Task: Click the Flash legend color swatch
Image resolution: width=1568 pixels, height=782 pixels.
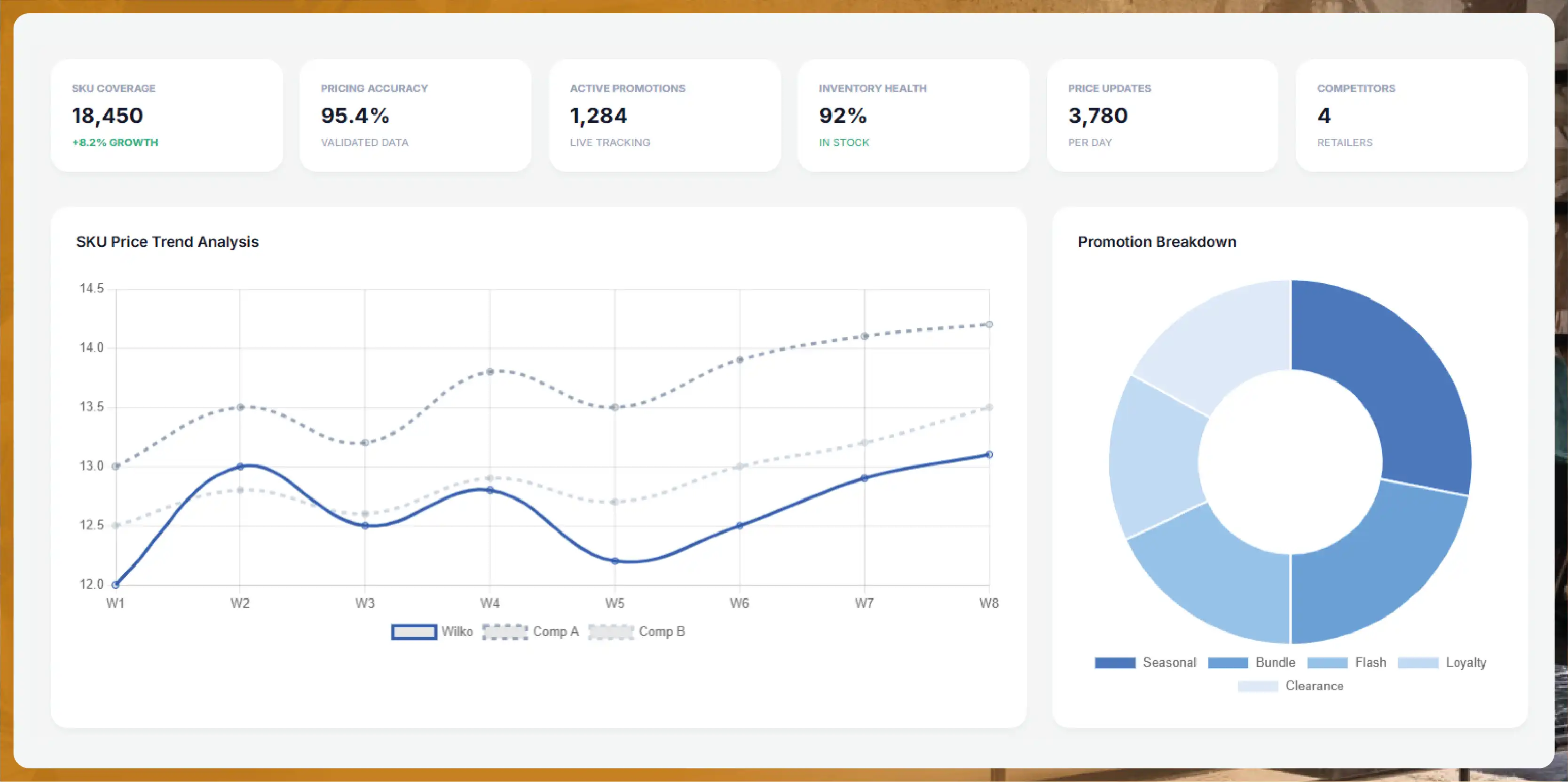Action: pos(1327,663)
